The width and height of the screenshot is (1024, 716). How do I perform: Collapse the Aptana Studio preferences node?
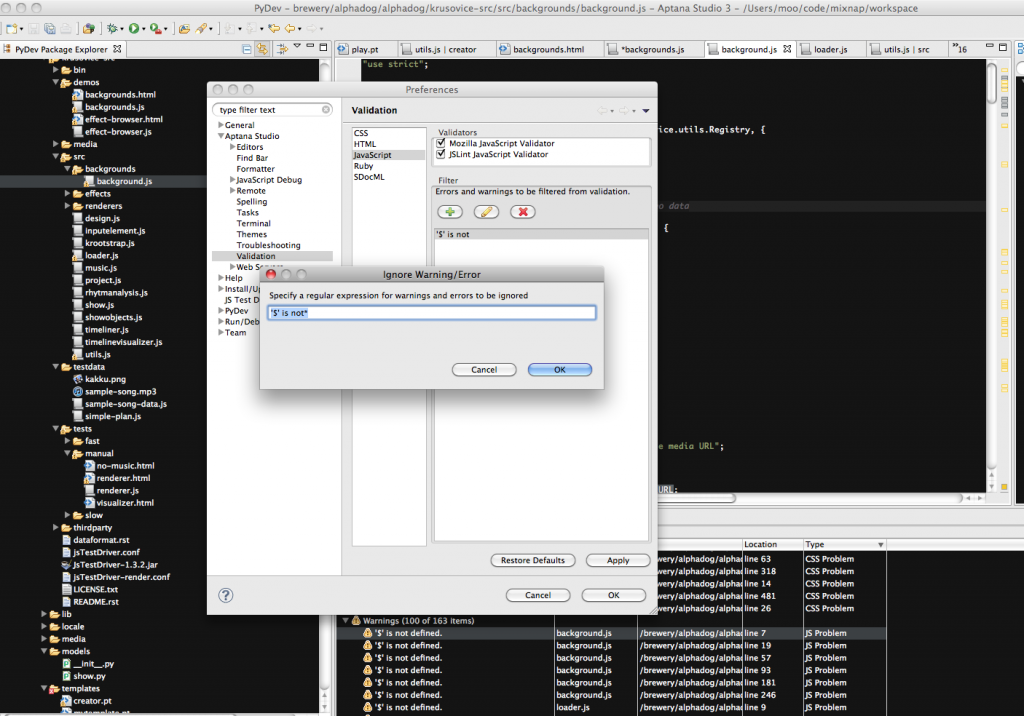tap(221, 136)
